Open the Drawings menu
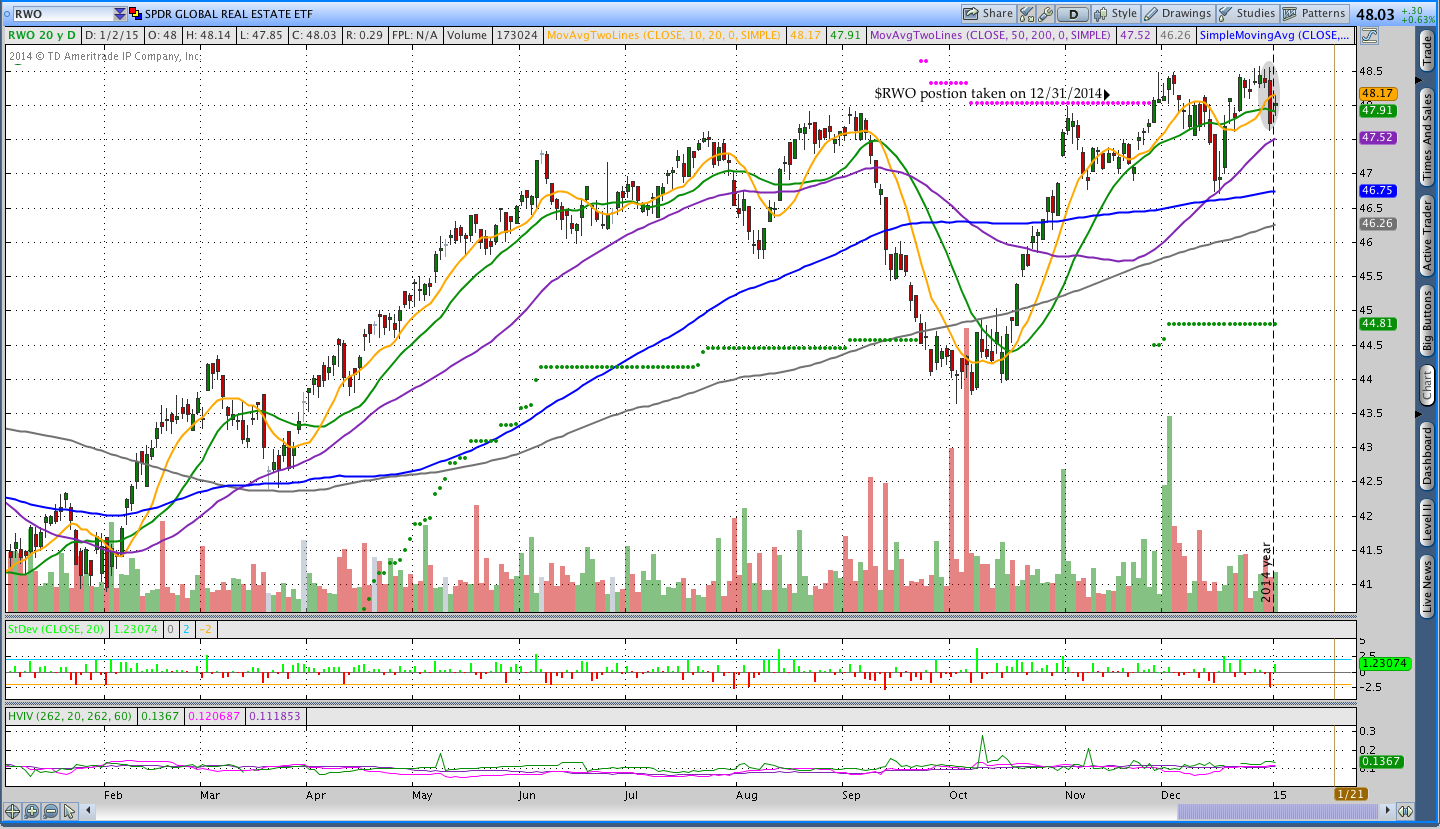Screen dimensions: 1440x829 pyautogui.click(x=1178, y=14)
